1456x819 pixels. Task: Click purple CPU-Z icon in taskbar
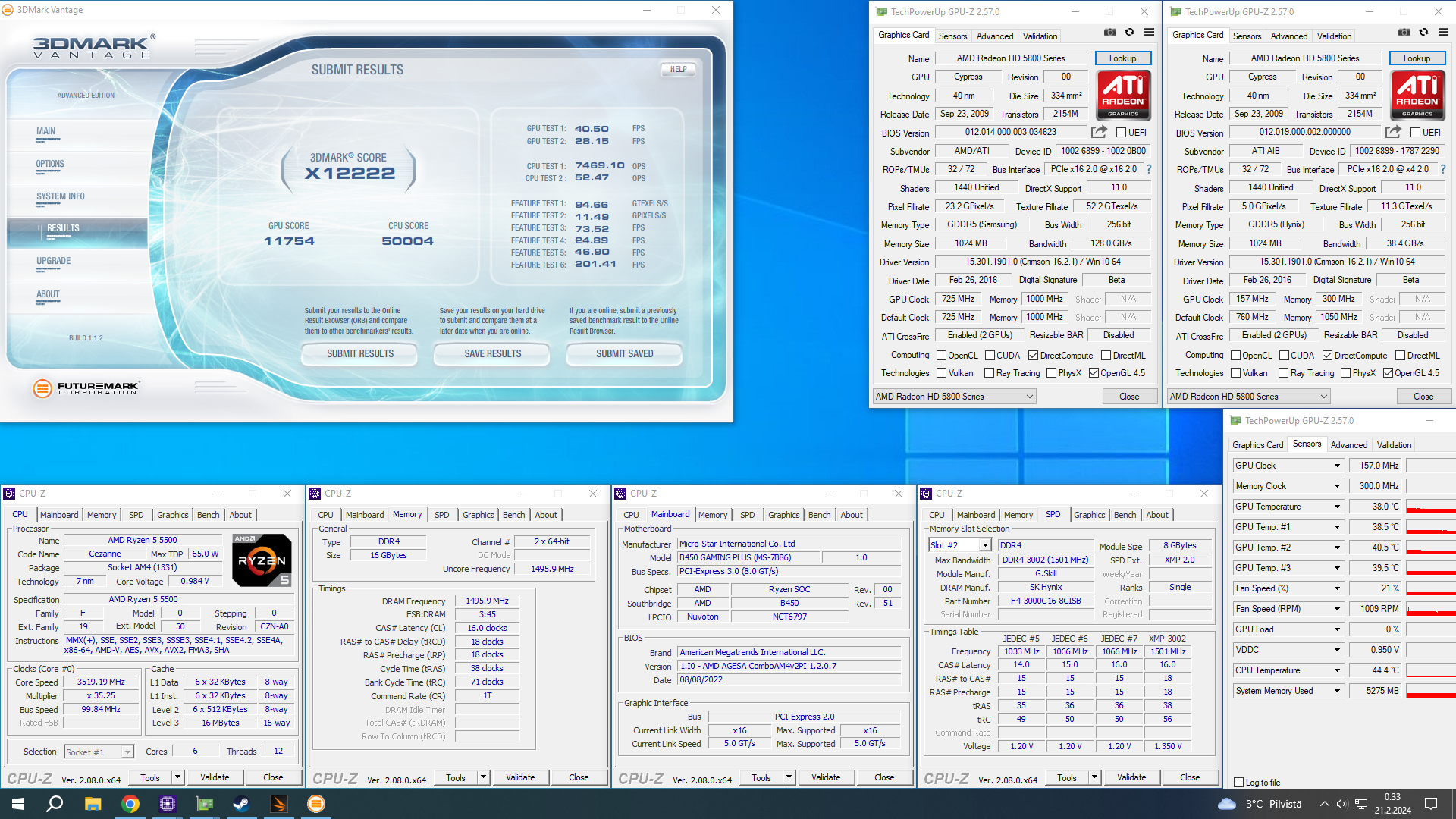tap(168, 804)
